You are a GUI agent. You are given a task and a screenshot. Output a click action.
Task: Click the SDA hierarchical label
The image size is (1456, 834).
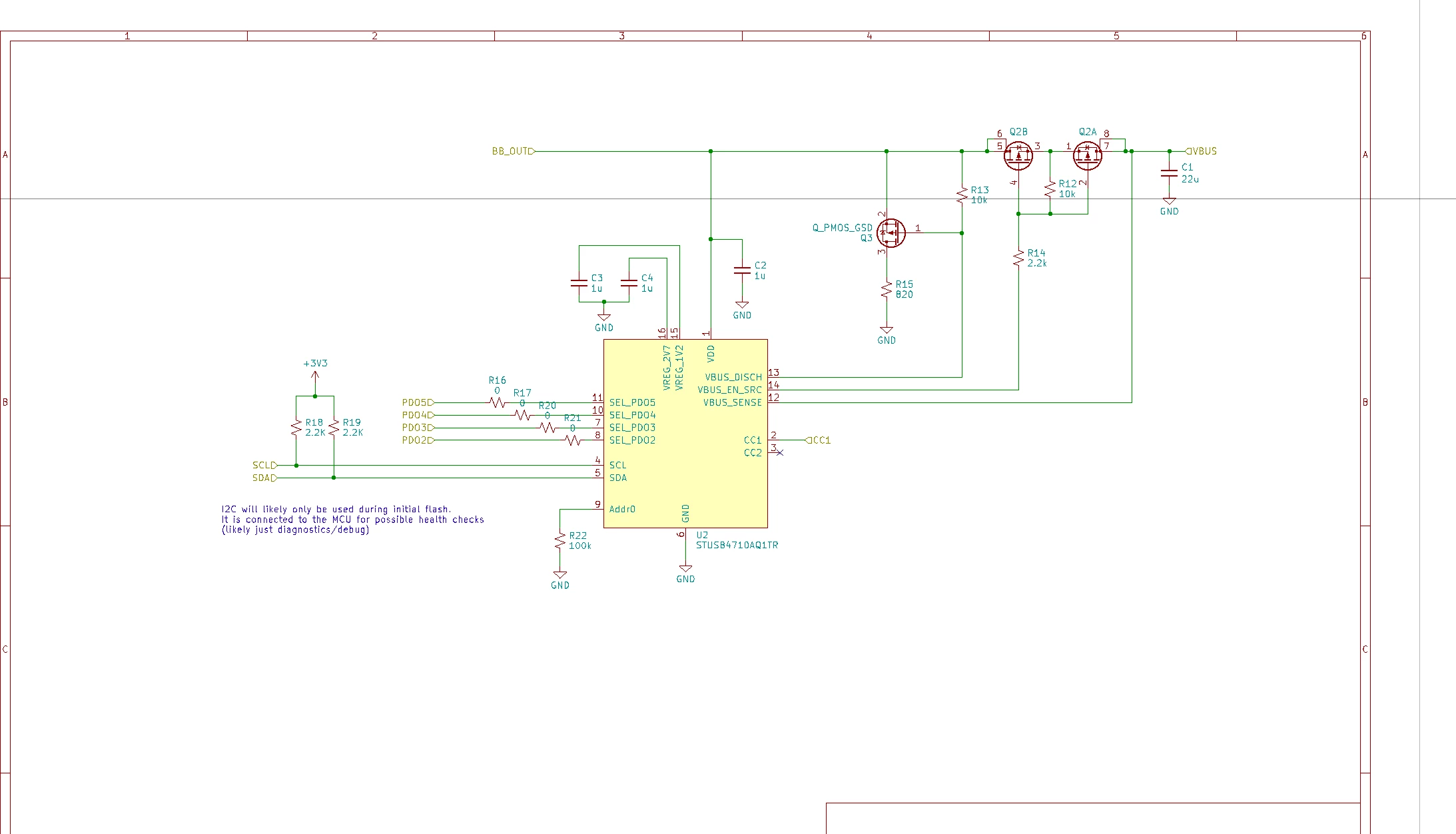[264, 478]
